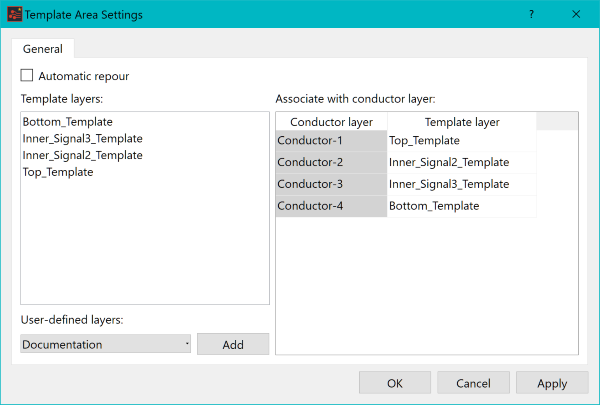
Task: Click the Template layer column header
Action: tap(462, 122)
